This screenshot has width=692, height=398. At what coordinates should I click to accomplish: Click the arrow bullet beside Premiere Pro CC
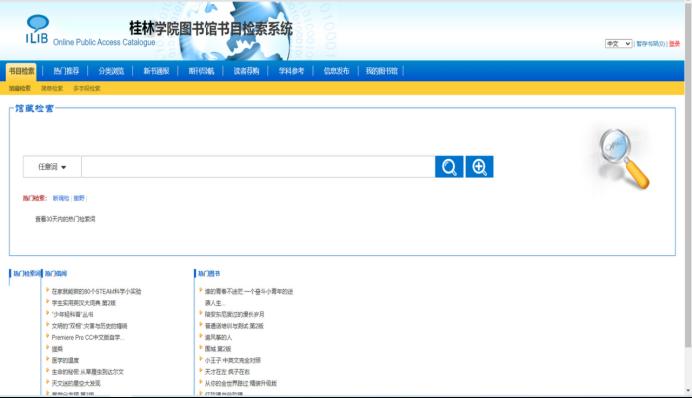(48, 336)
